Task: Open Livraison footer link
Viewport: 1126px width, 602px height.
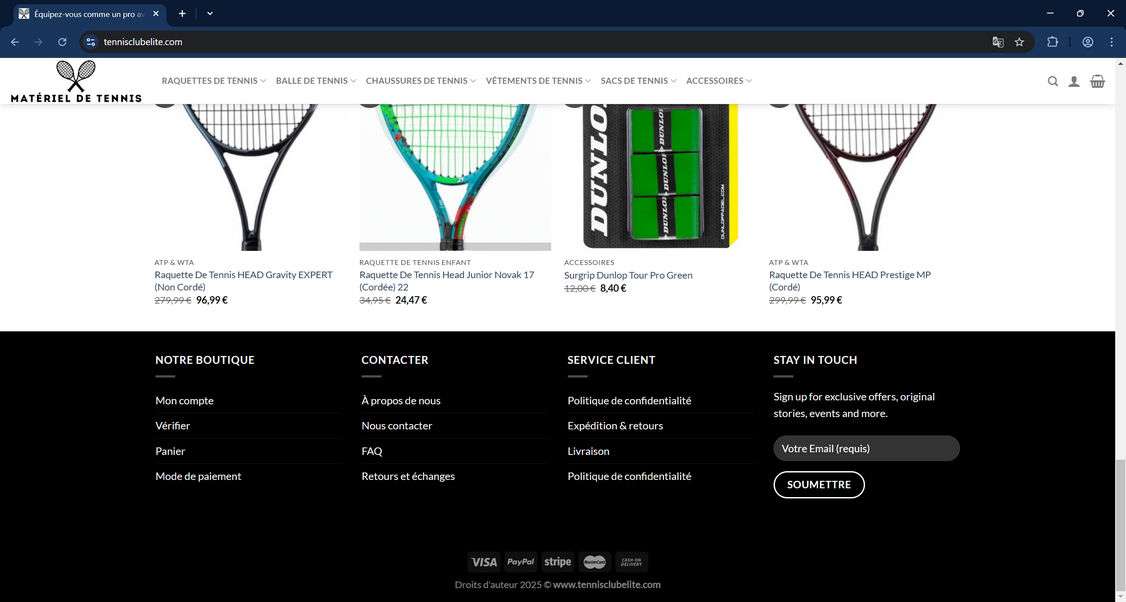Action: click(588, 451)
